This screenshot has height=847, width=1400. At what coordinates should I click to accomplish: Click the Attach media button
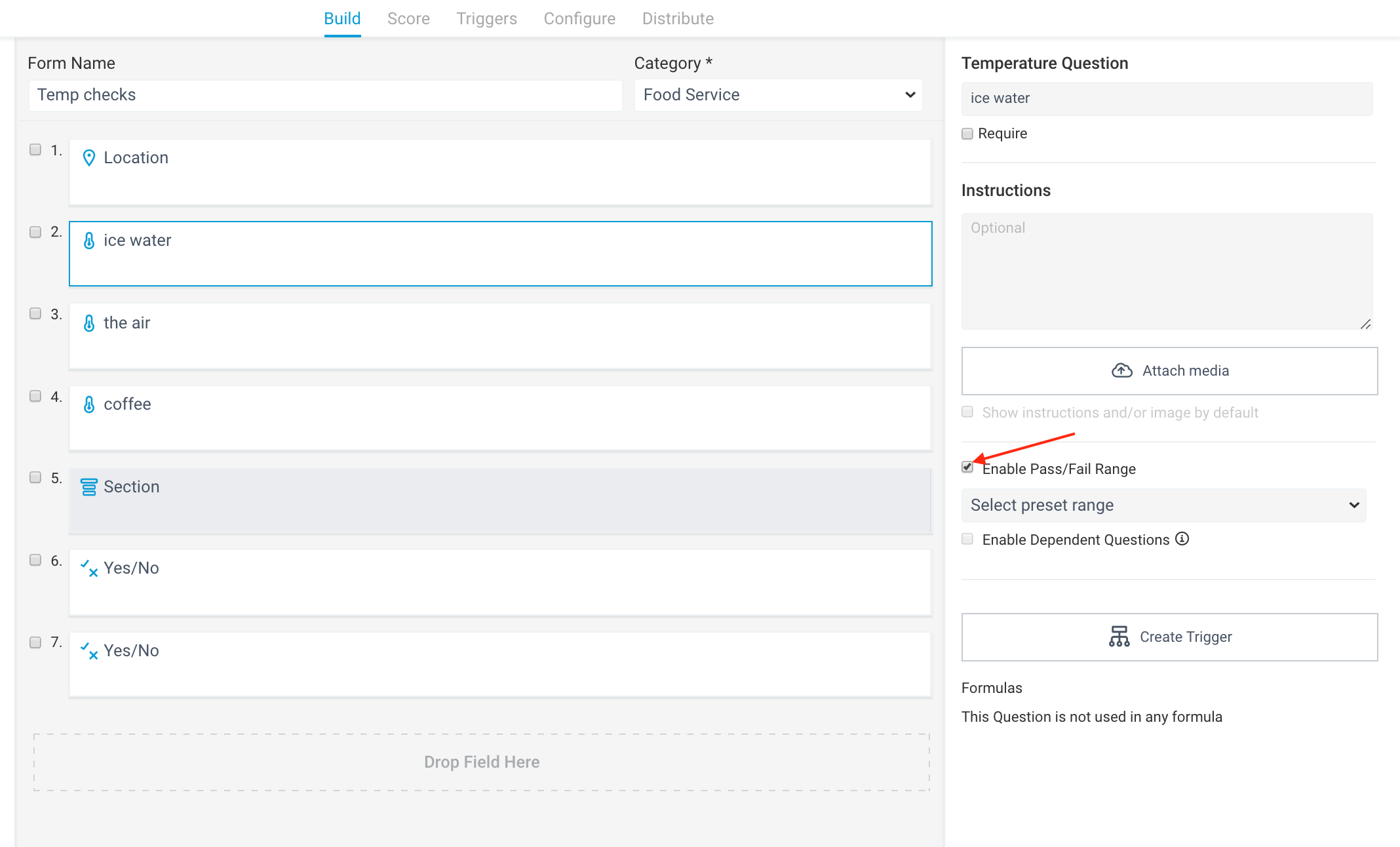click(1169, 370)
